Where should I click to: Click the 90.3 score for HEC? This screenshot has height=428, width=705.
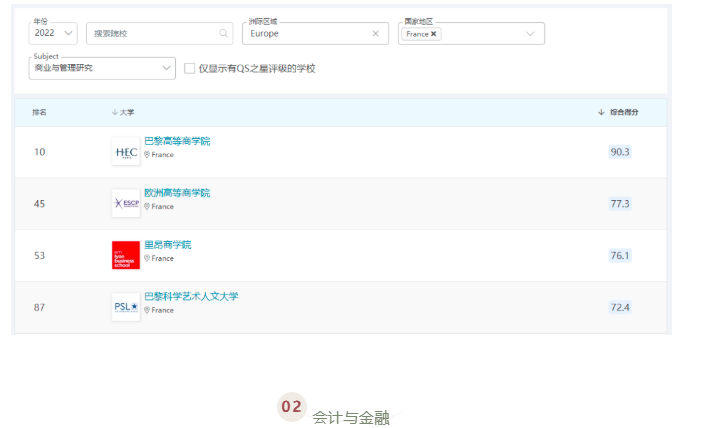pyautogui.click(x=620, y=152)
